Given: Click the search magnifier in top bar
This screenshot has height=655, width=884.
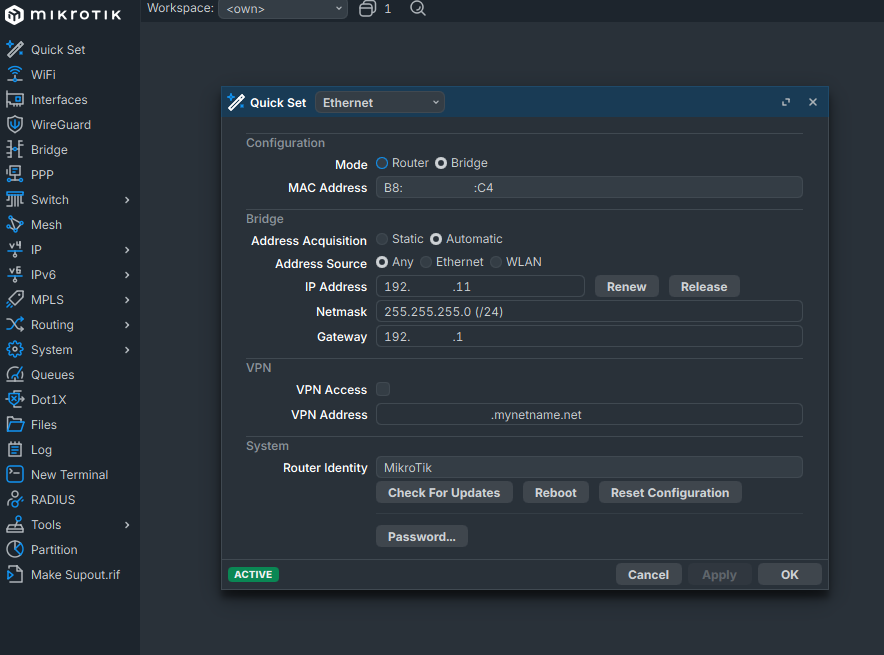Looking at the screenshot, I should tap(418, 8).
